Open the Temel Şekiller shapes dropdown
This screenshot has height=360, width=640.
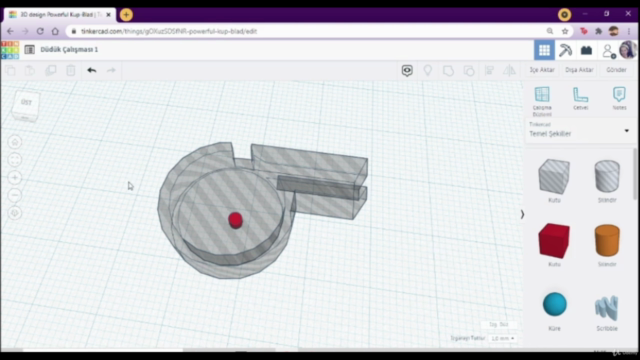click(x=579, y=130)
